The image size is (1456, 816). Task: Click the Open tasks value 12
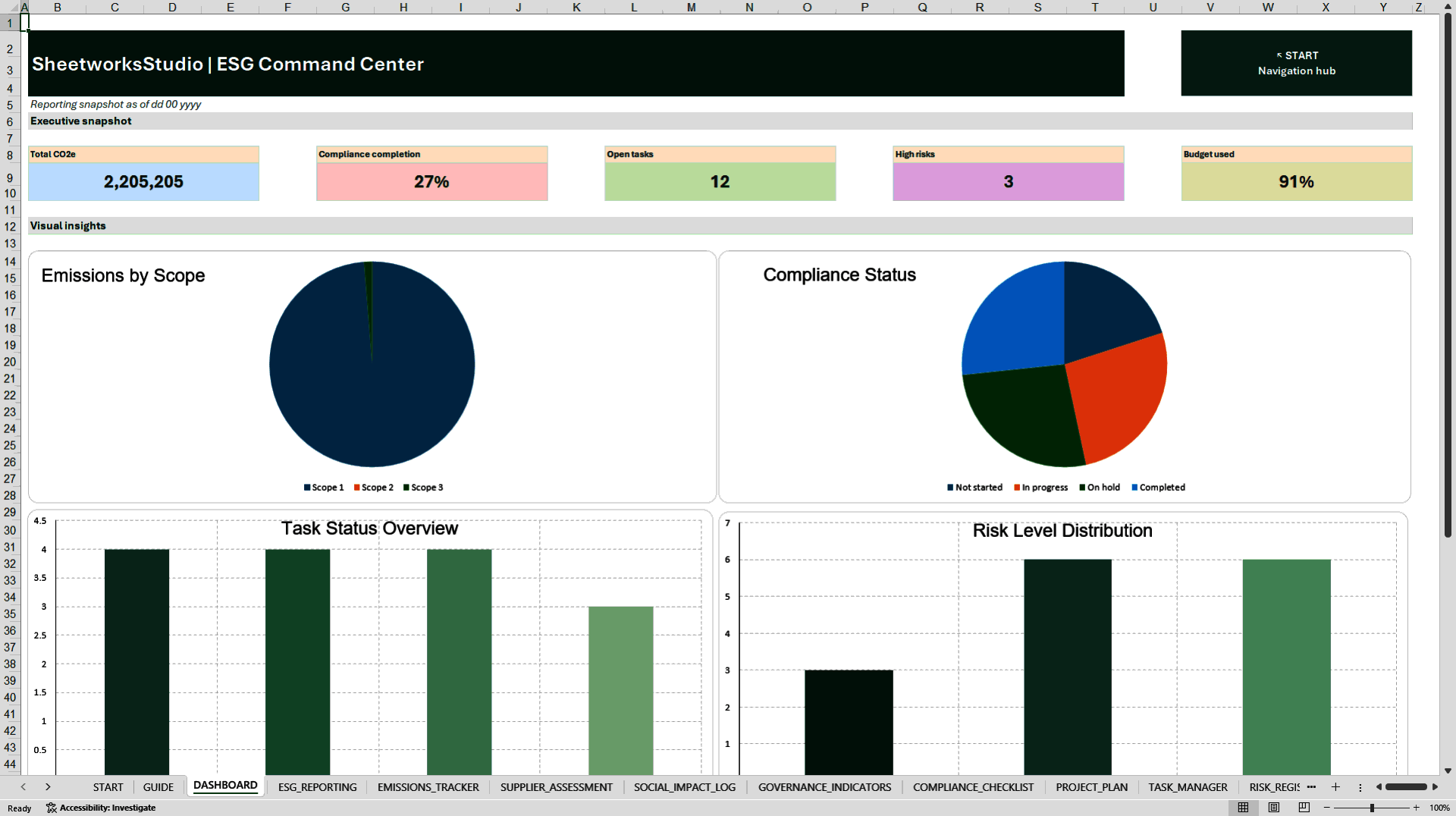click(720, 182)
